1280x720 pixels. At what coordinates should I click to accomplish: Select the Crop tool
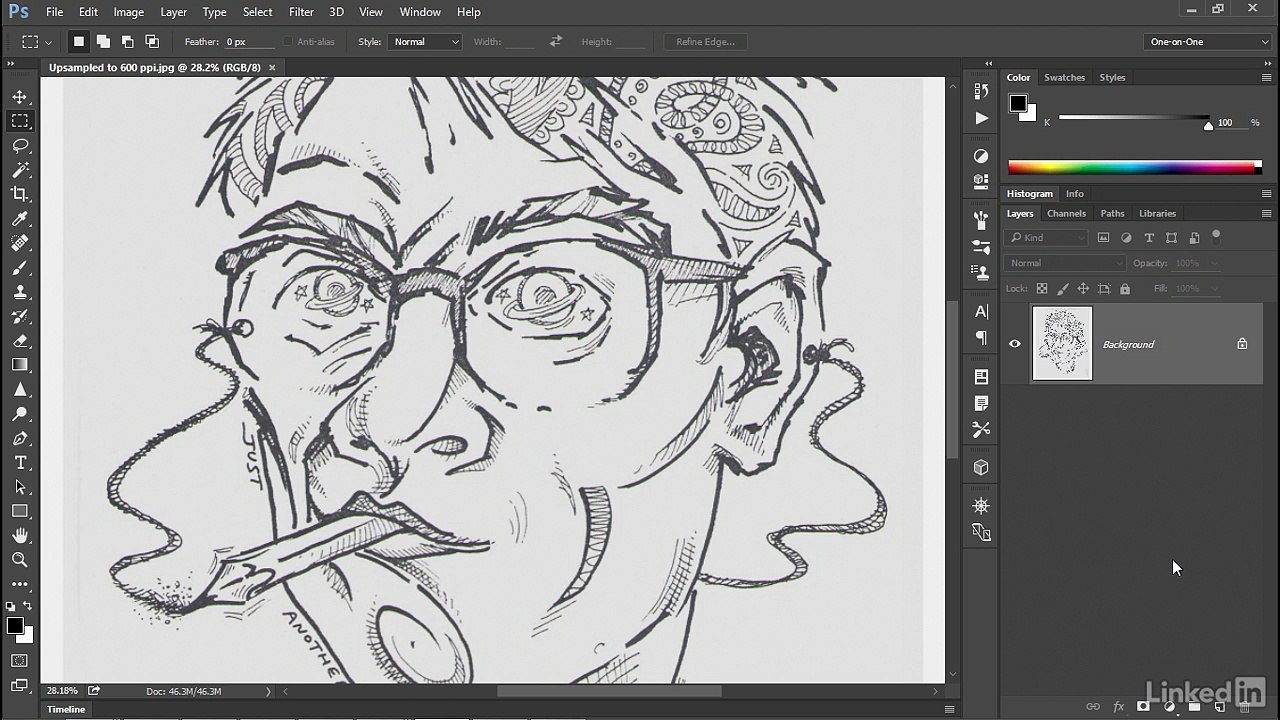(20, 194)
